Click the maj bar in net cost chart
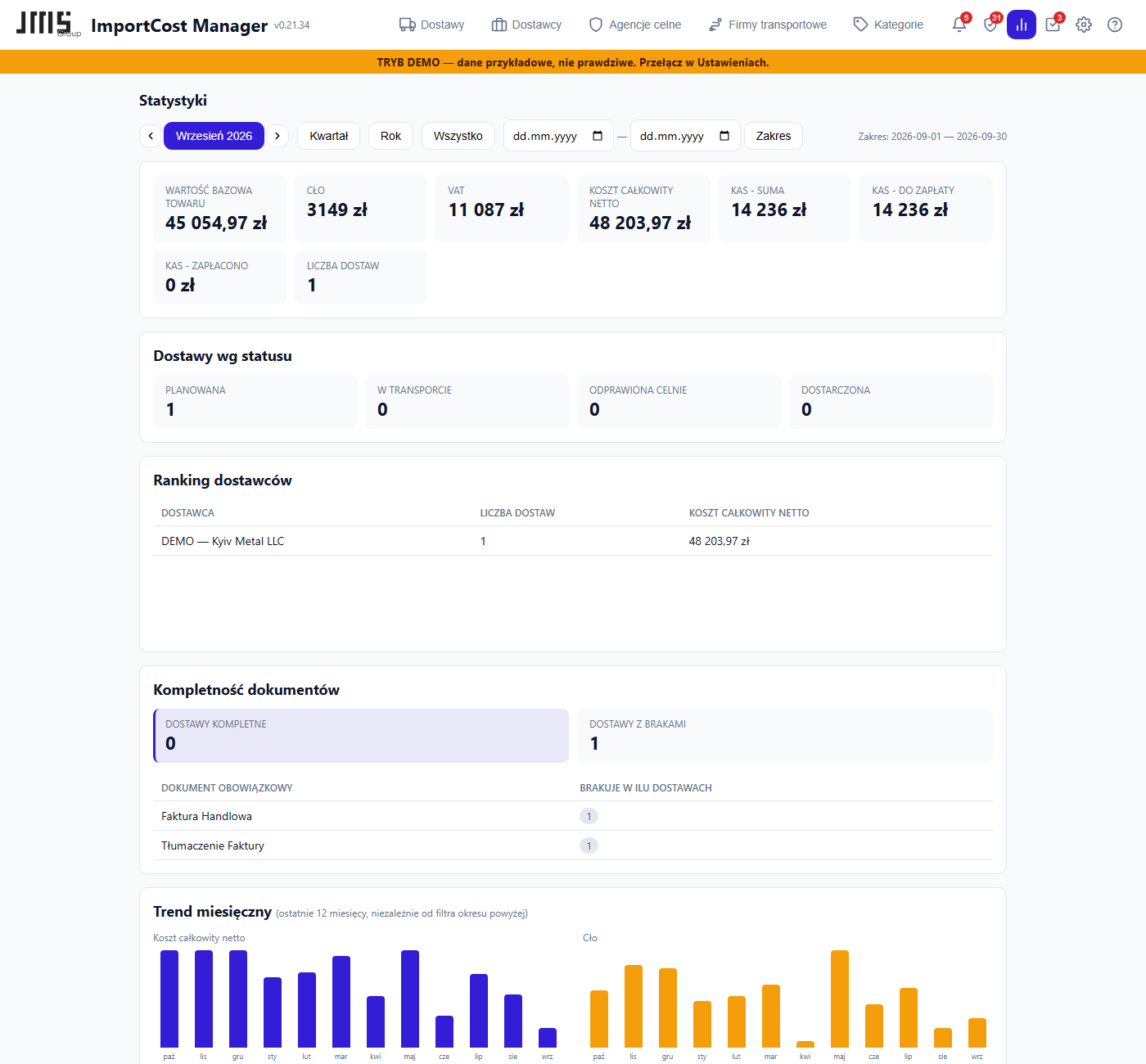The image size is (1146, 1064). [x=410, y=999]
